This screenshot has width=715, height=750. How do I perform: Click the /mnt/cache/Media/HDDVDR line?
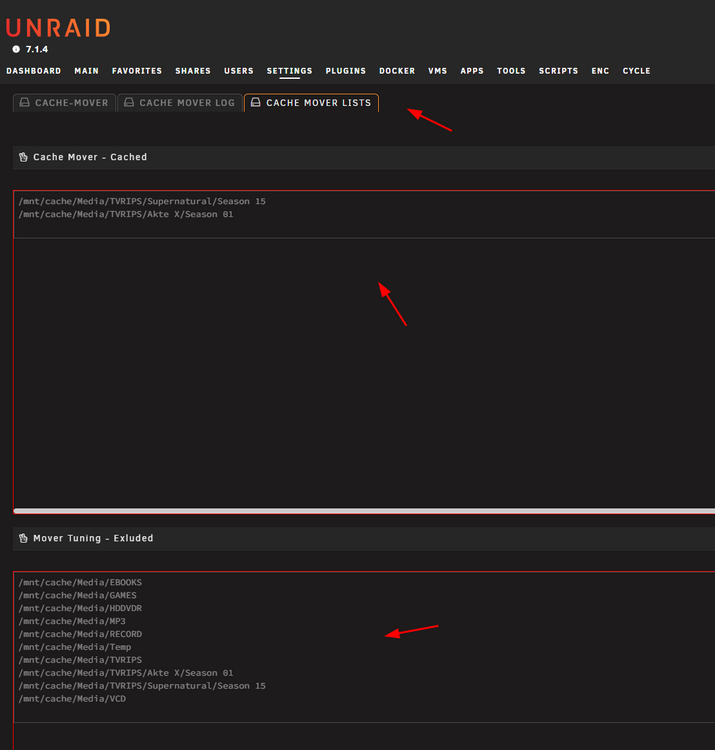tap(80, 608)
